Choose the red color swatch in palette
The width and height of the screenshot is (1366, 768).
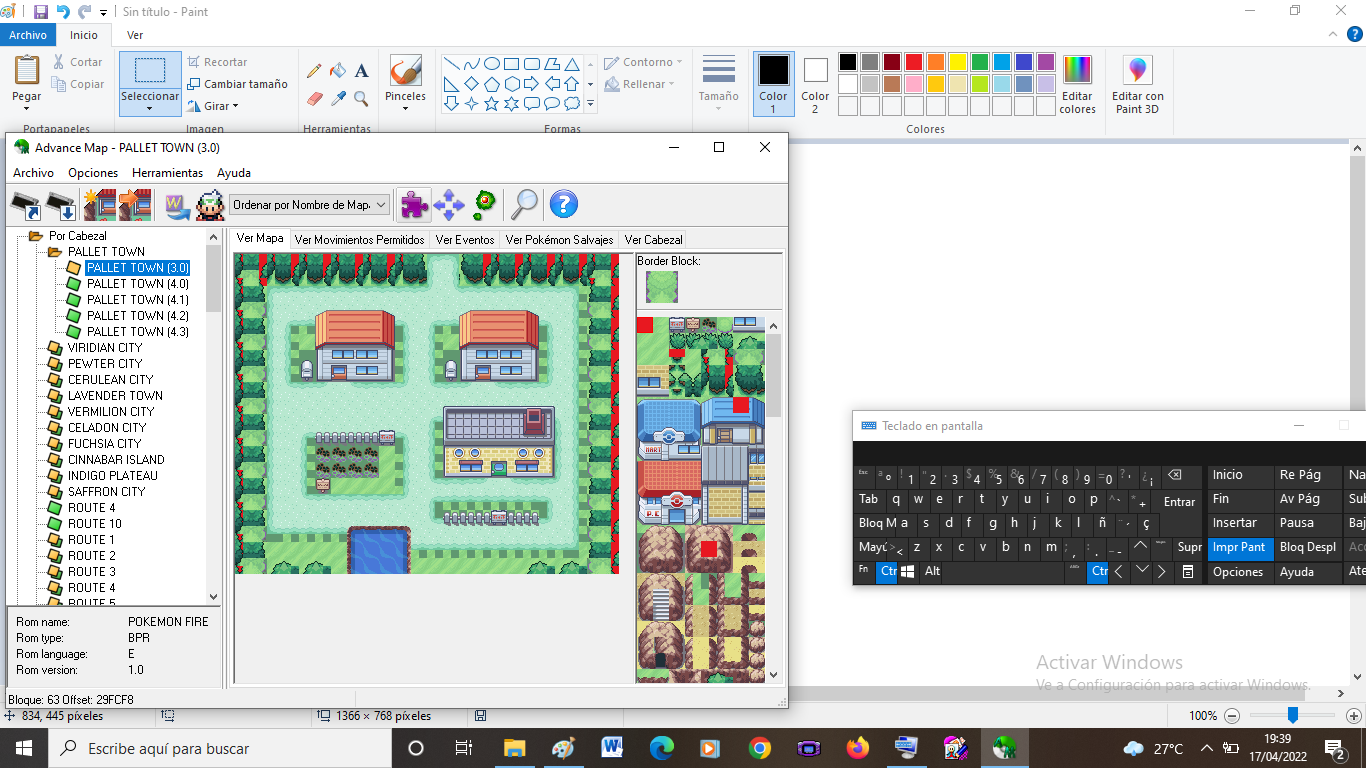click(913, 62)
